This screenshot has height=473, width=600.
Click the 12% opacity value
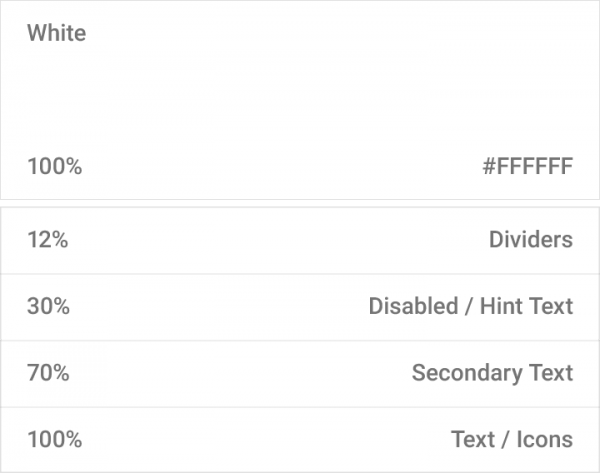pos(48,240)
